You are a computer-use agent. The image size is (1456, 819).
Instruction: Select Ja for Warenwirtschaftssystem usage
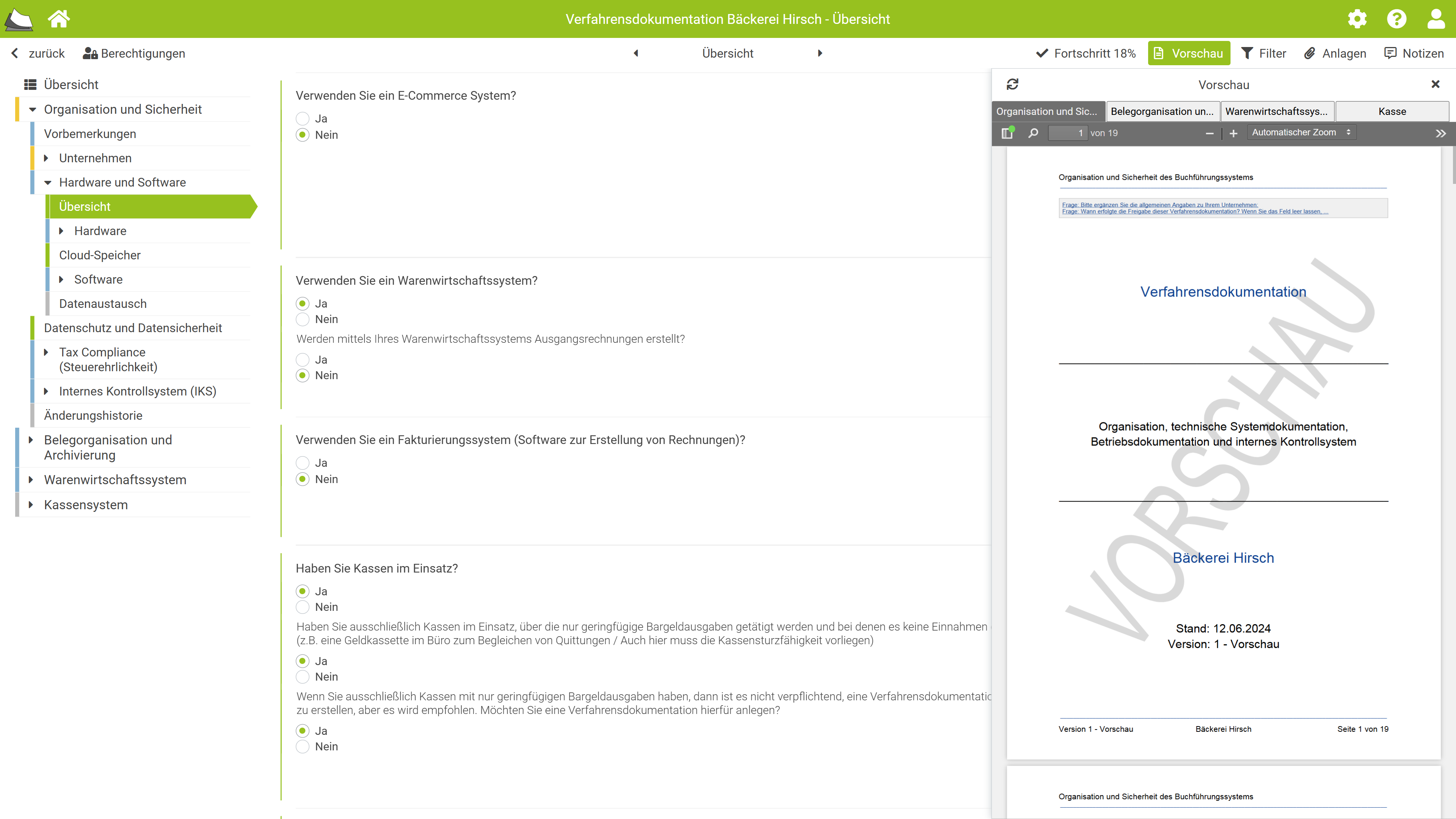click(x=303, y=303)
